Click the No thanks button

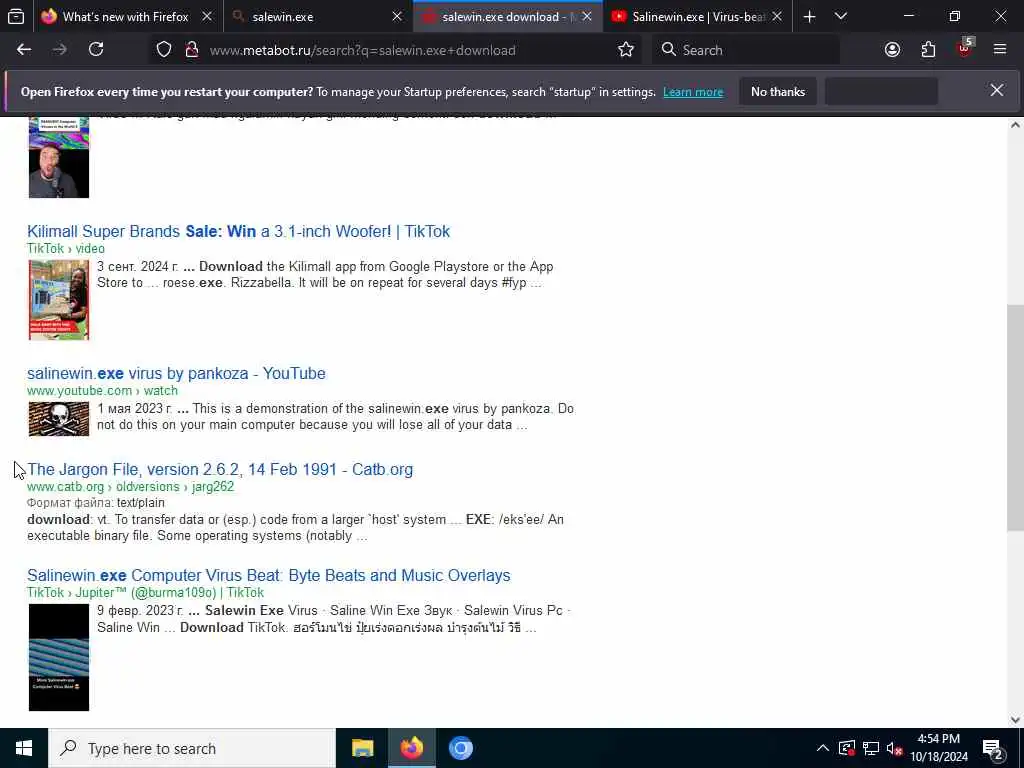[778, 92]
